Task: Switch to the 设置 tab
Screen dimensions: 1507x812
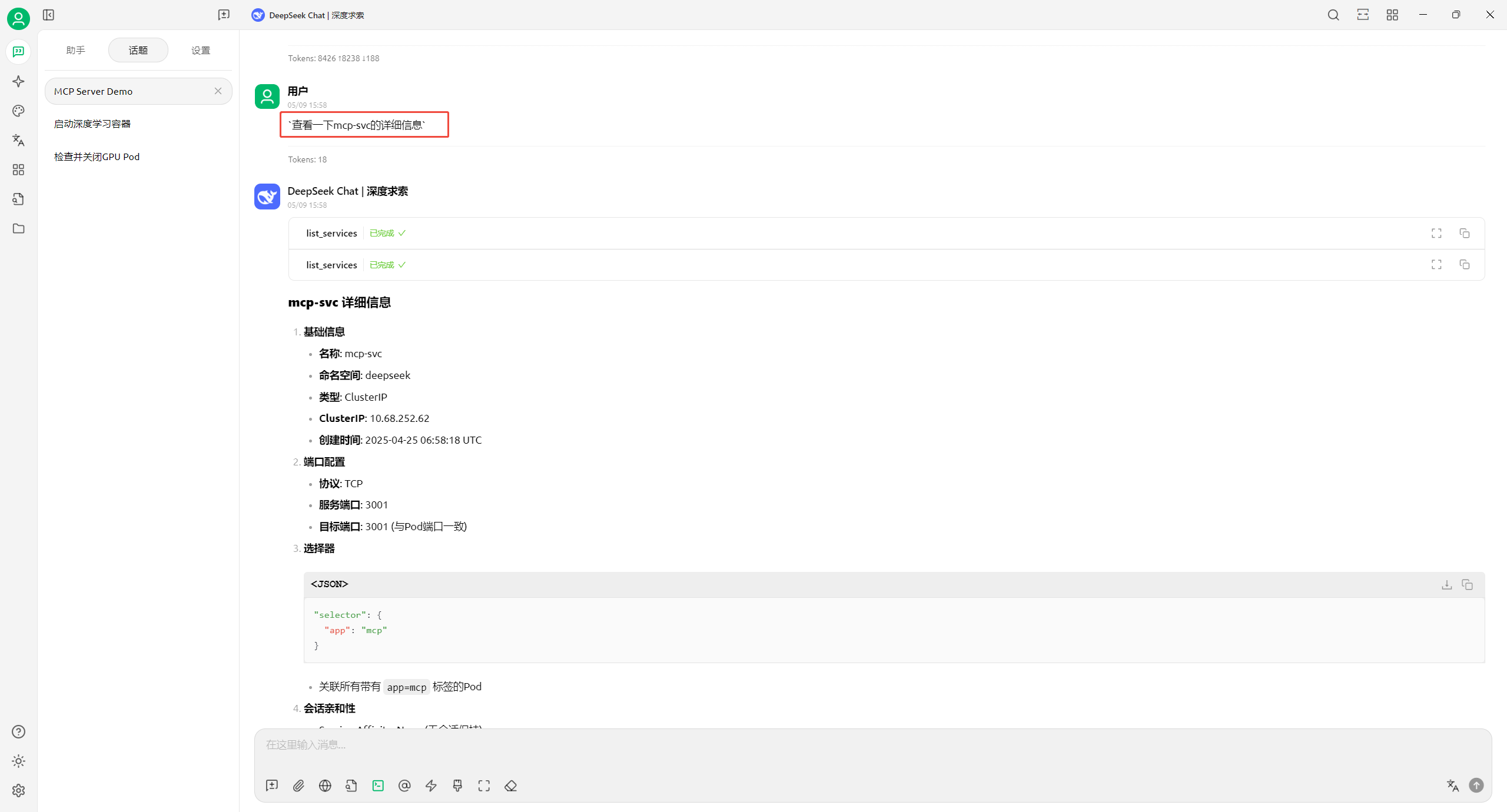Action: 201,50
